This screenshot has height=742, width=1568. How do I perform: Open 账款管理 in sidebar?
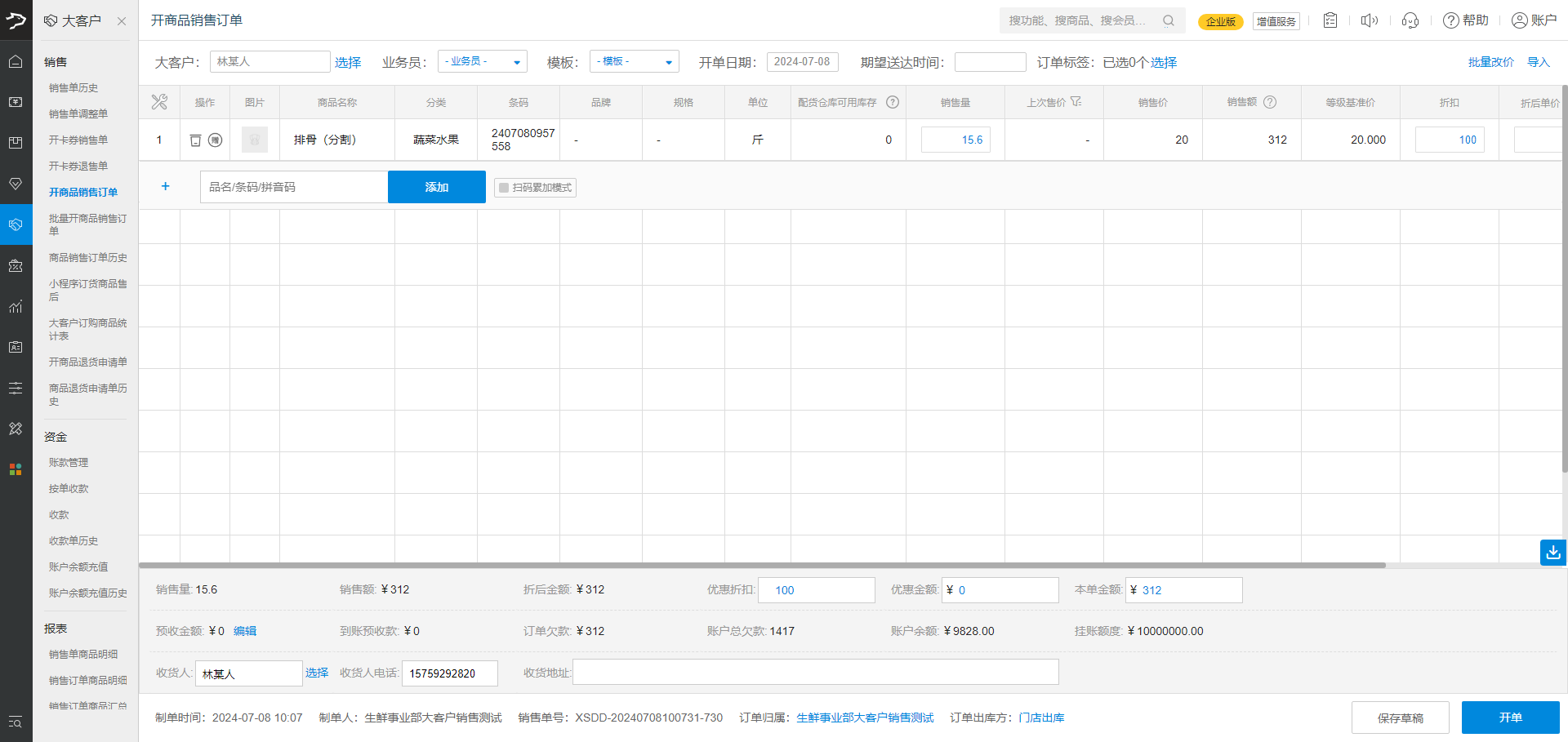pyautogui.click(x=69, y=463)
